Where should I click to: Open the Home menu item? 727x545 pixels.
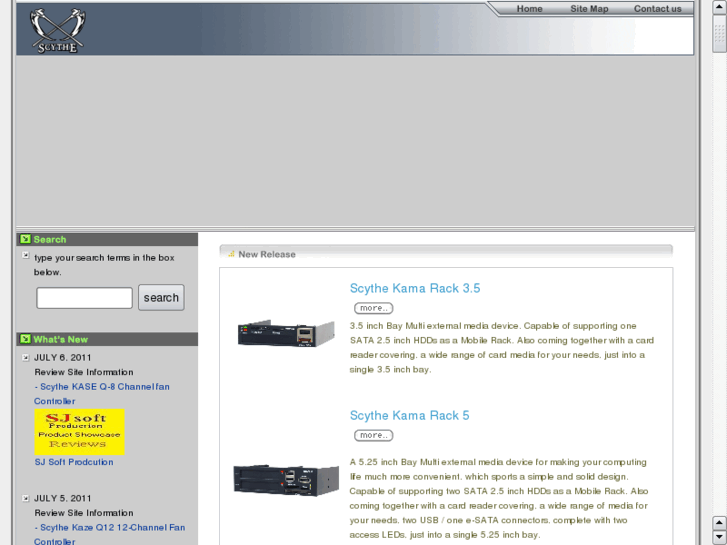click(529, 9)
